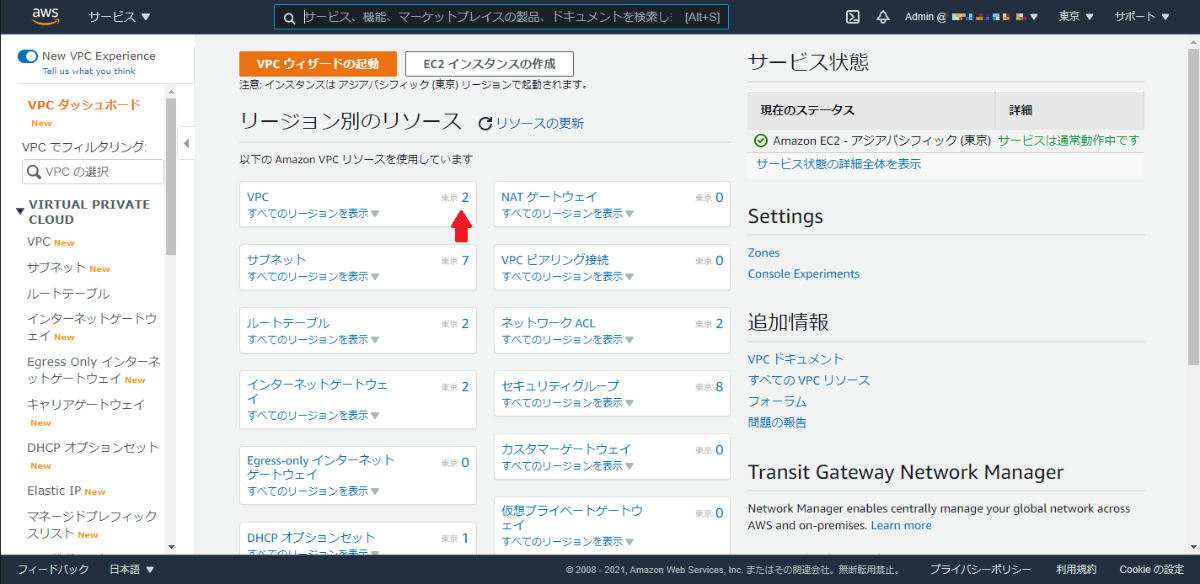Open 利用規約 footer link
The width and height of the screenshot is (1200, 584).
coord(1075,569)
